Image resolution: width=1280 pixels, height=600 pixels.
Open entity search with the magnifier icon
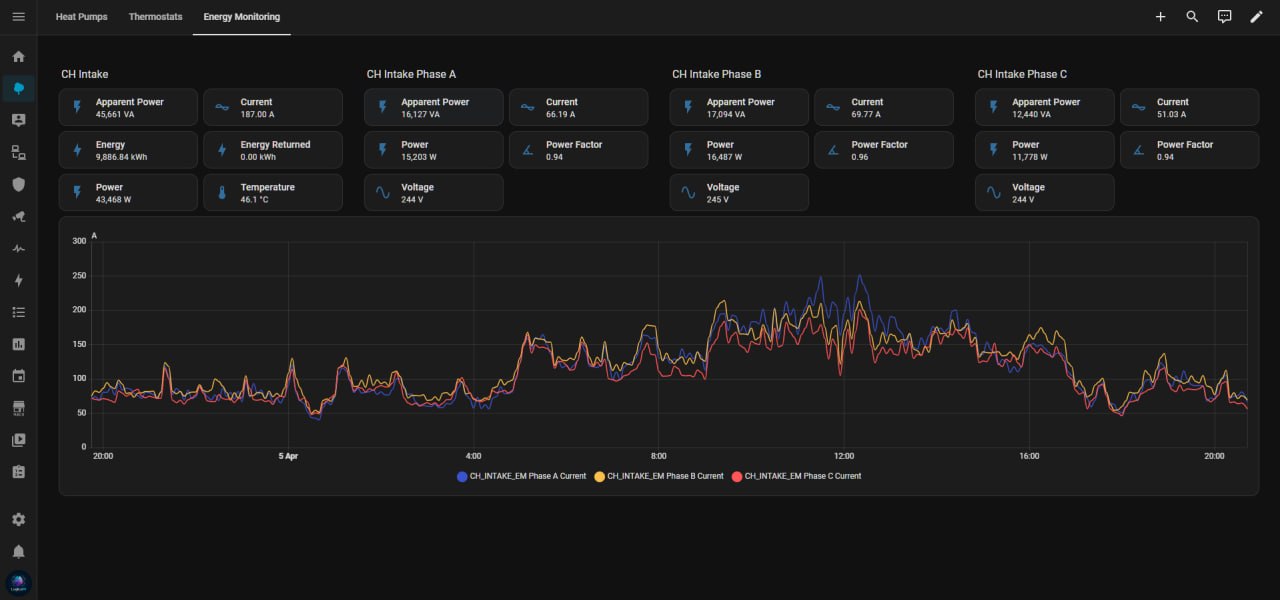pyautogui.click(x=1191, y=16)
